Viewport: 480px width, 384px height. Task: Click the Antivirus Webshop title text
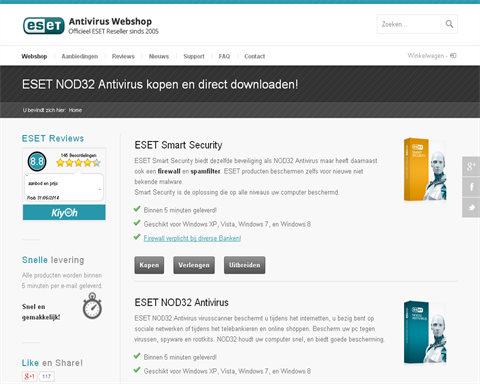point(110,21)
